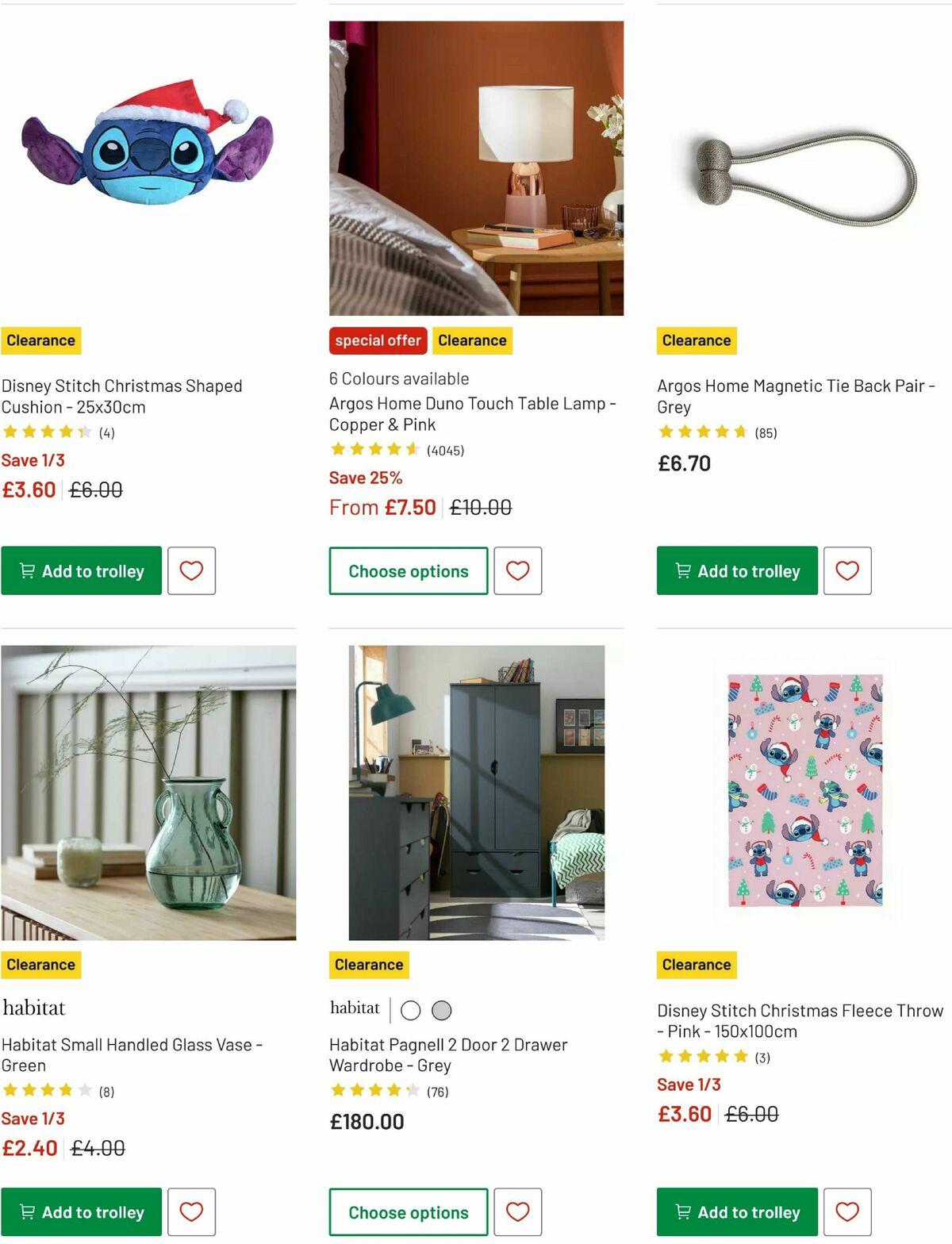Open Choose options for the Pagnell wardrobe
This screenshot has height=1244, width=952.
408,1211
